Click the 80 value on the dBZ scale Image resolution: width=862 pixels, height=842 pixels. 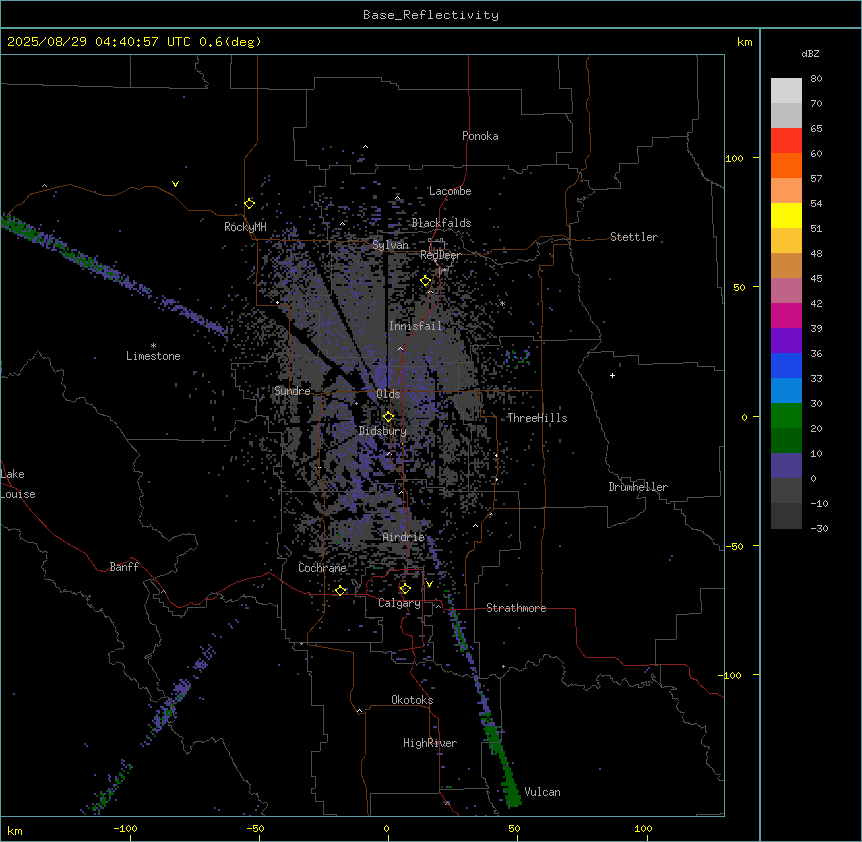point(816,79)
